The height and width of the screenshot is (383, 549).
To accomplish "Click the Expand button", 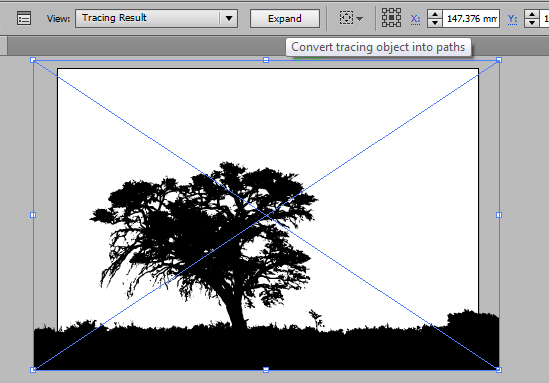I will [285, 19].
